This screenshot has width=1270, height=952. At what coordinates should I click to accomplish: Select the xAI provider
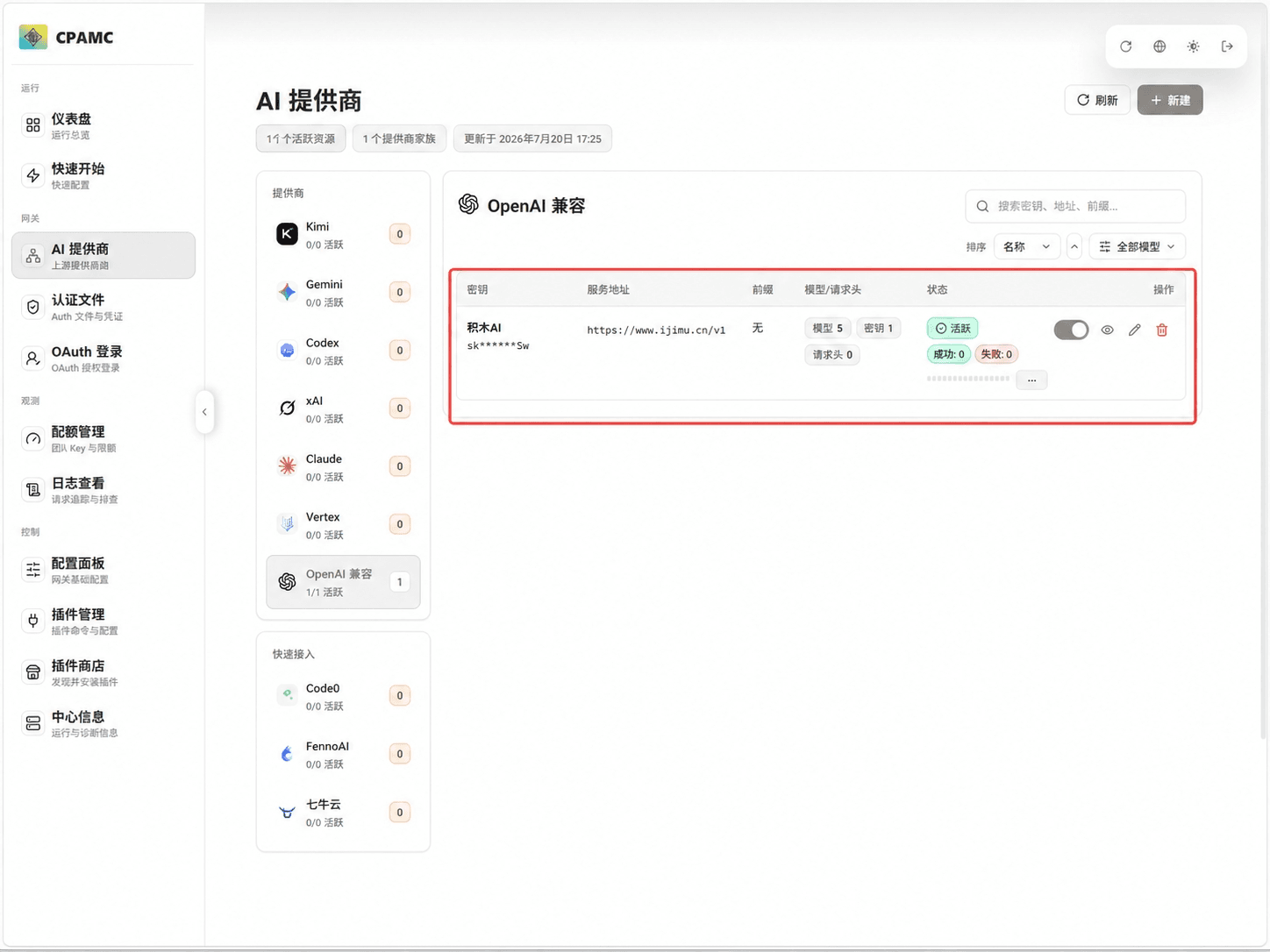[343, 409]
